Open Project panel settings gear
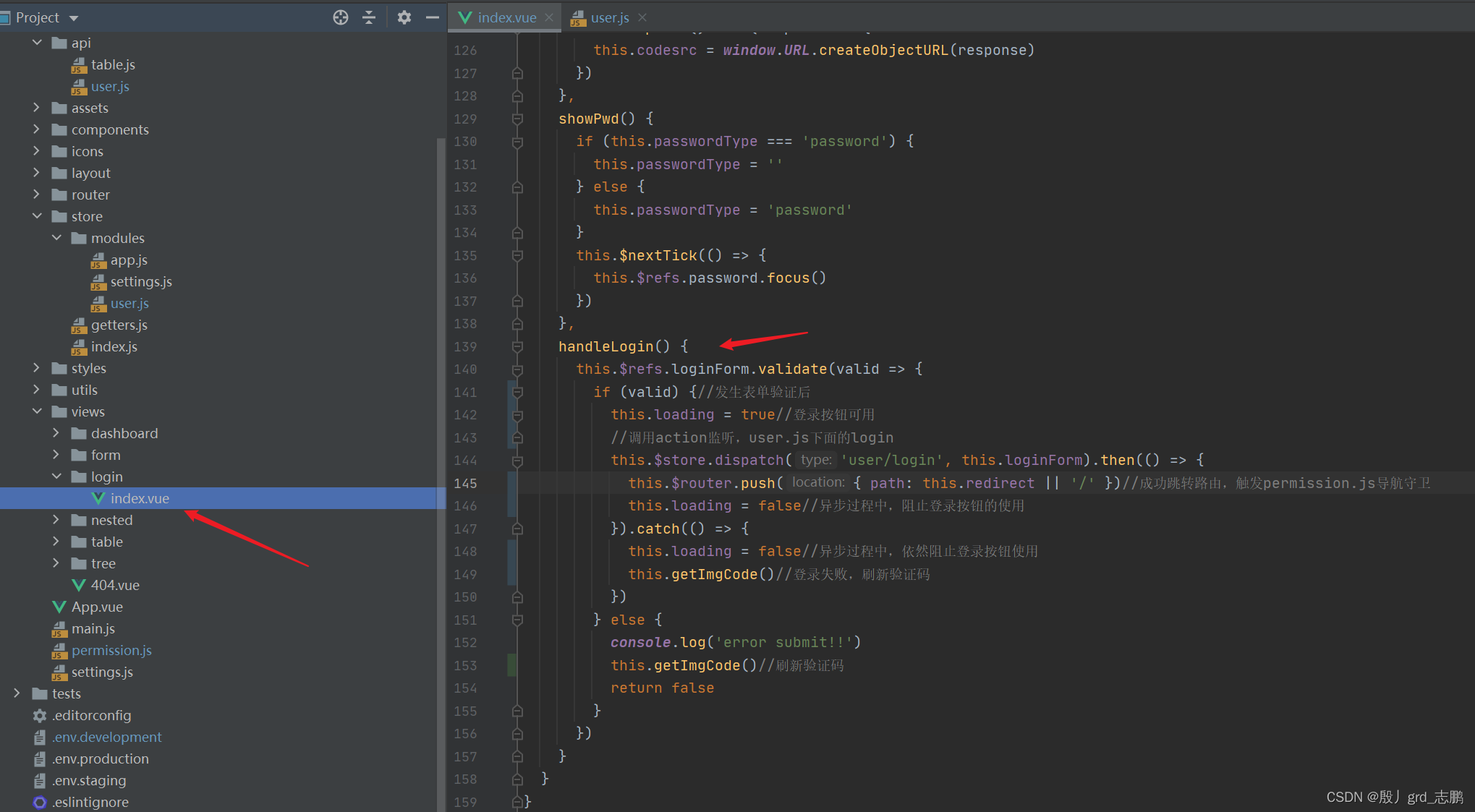 [404, 17]
